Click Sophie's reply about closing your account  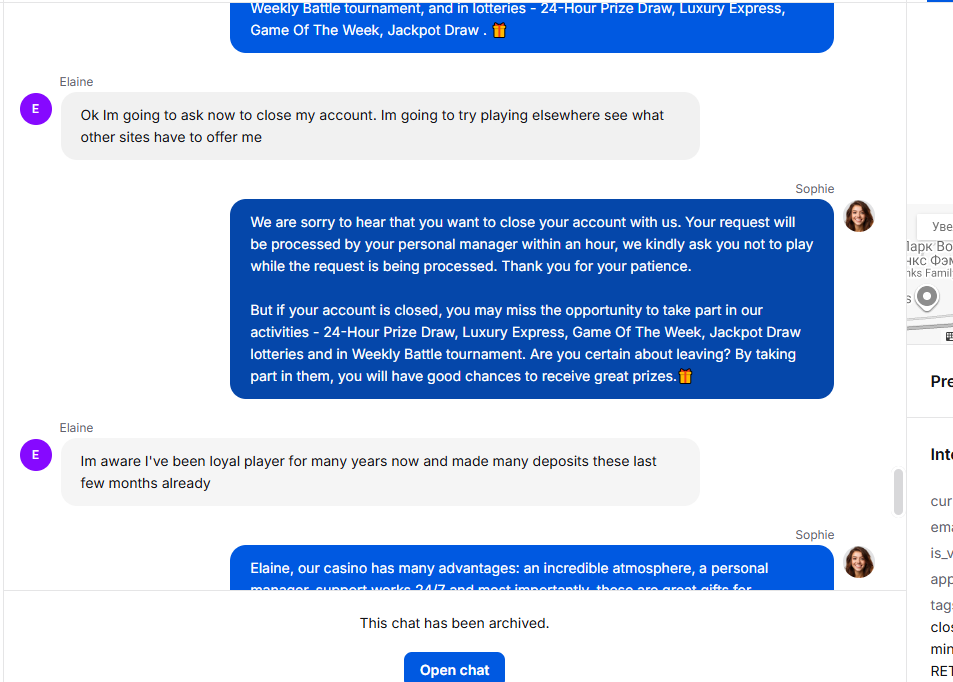(531, 299)
